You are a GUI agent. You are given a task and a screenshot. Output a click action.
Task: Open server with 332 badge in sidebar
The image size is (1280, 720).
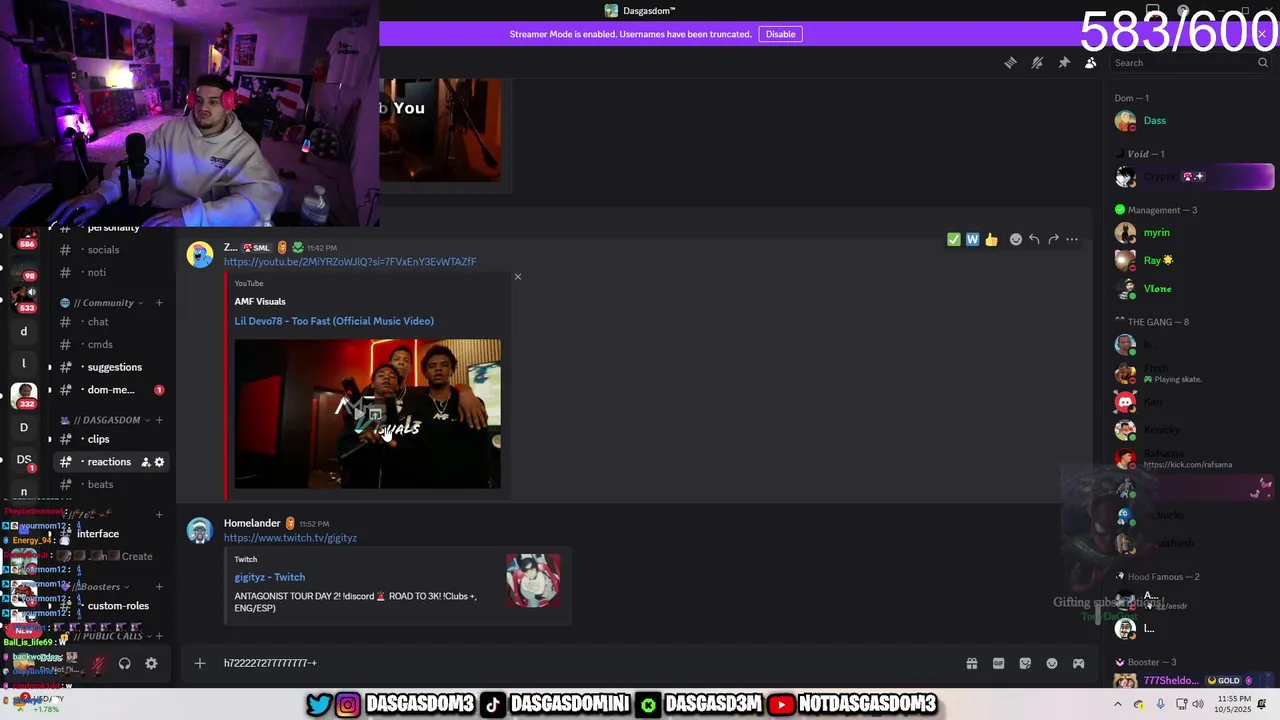24,395
